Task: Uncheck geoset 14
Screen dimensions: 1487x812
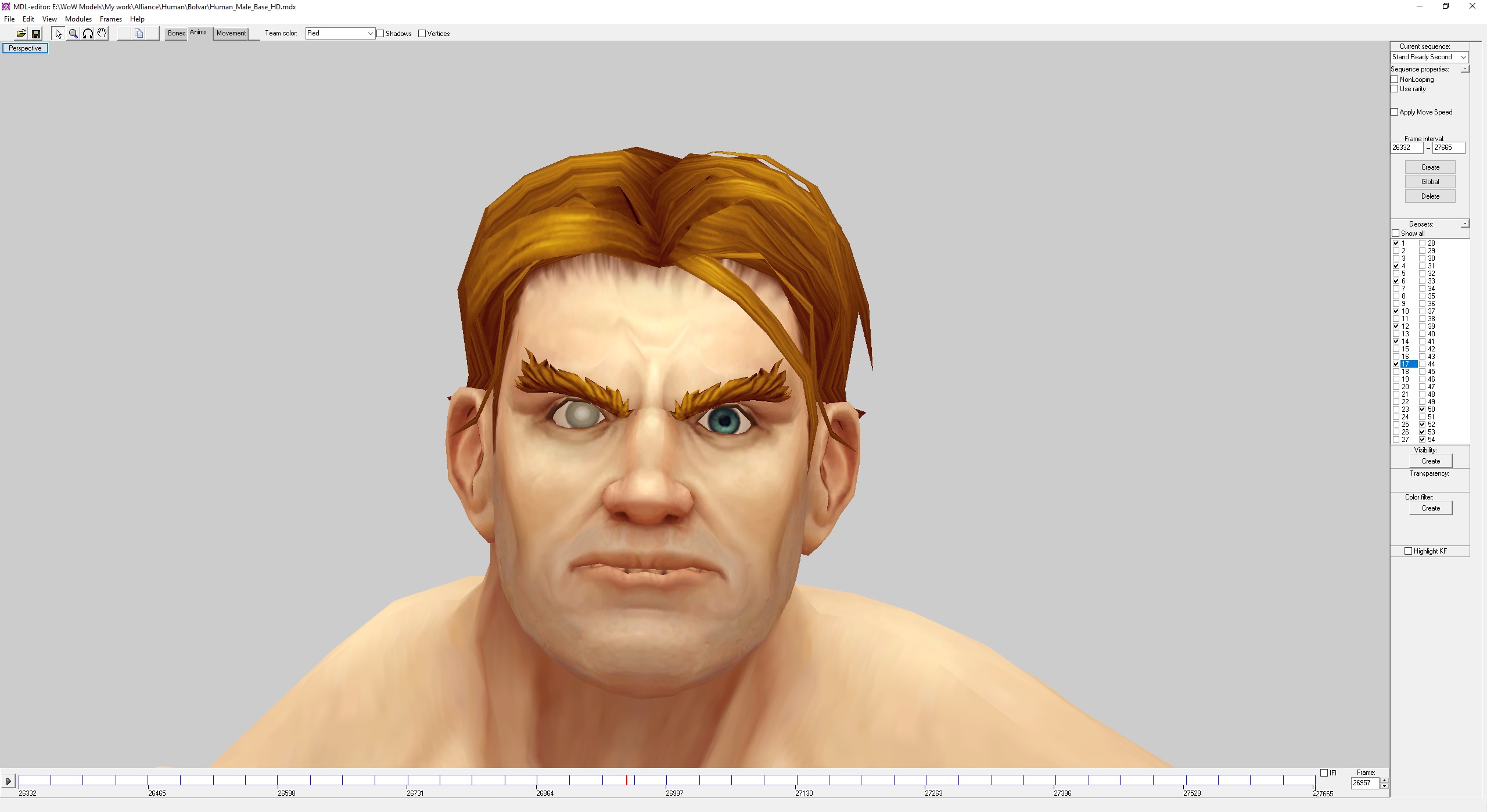Action: pyautogui.click(x=1396, y=342)
